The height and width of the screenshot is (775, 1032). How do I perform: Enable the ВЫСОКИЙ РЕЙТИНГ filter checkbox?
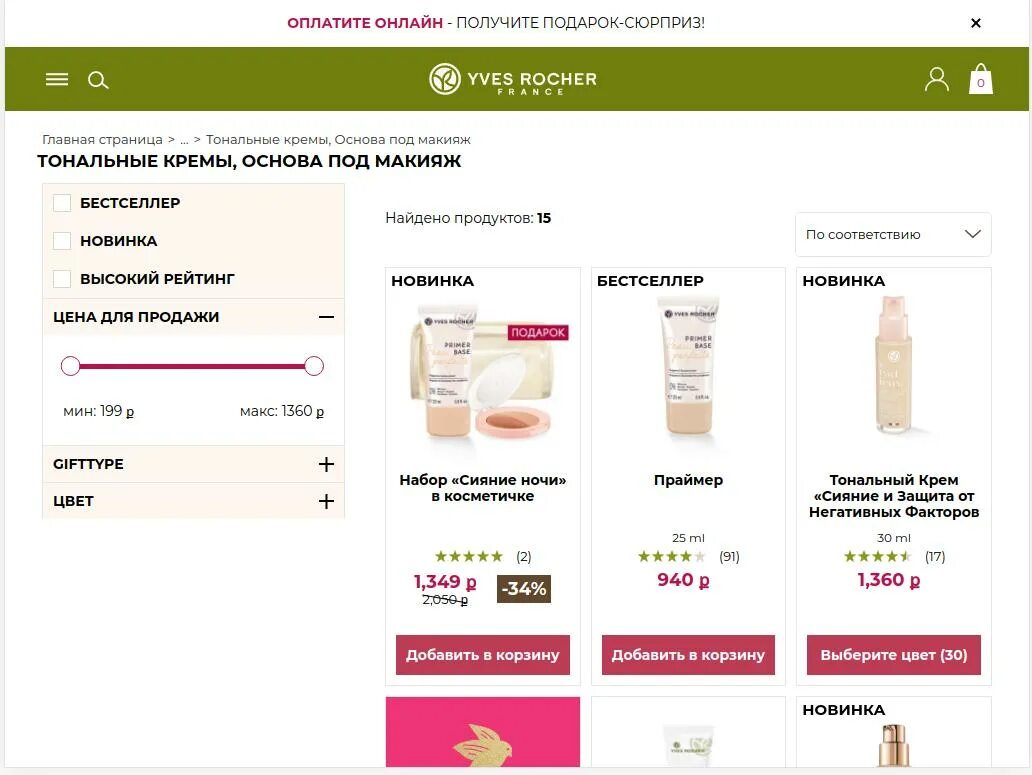[x=62, y=279]
